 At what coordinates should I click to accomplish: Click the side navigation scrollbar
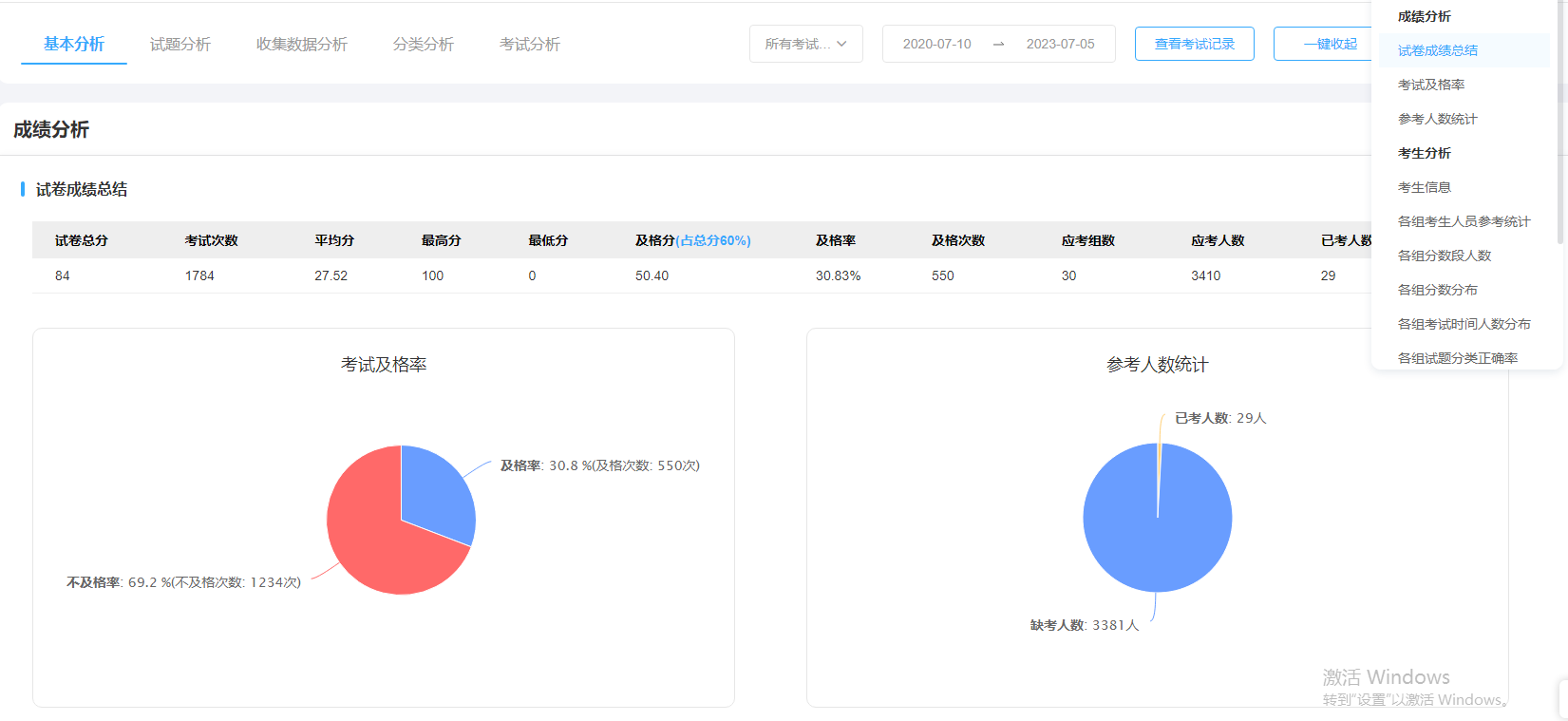[x=1559, y=123]
